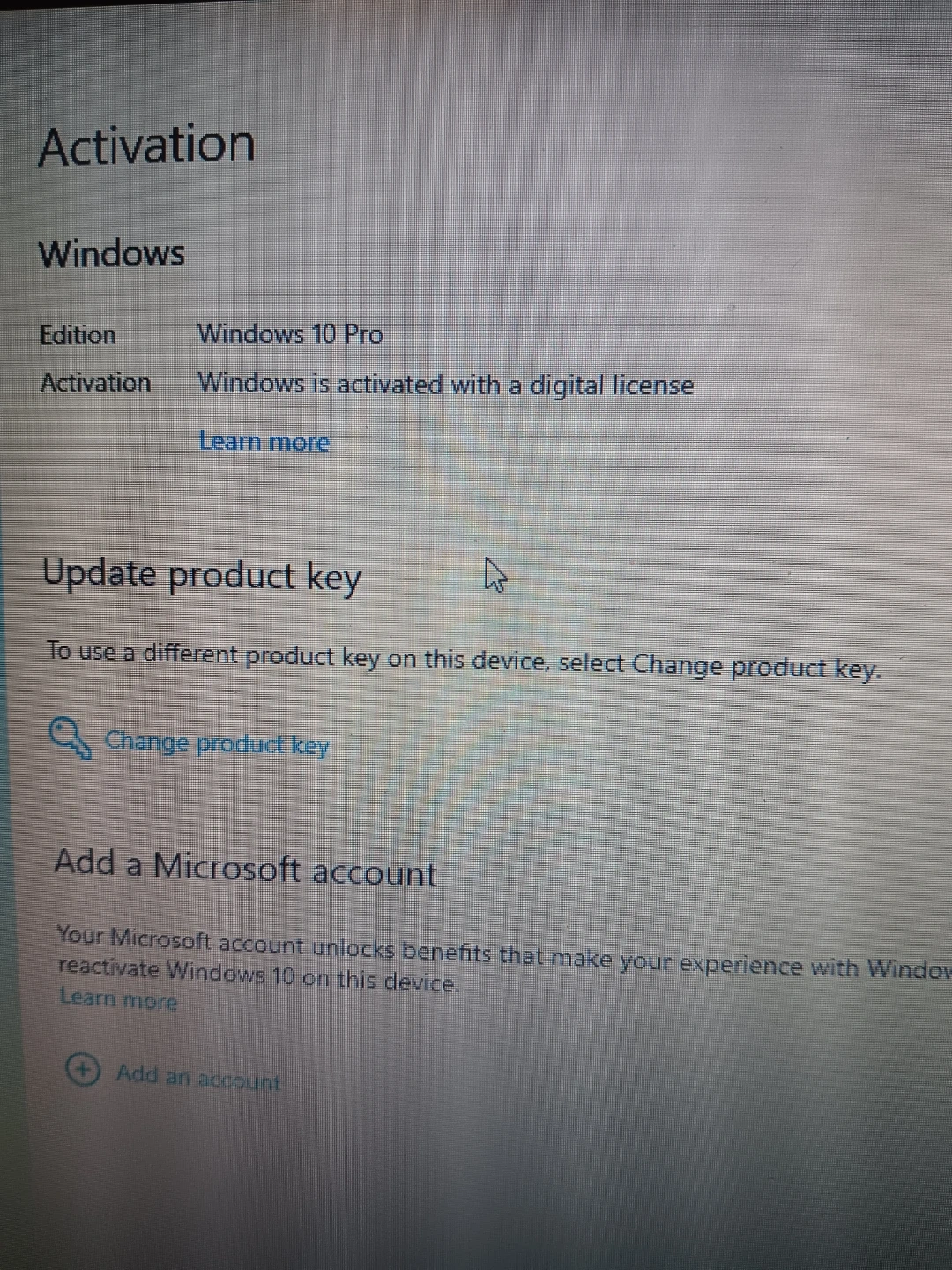Click the word 'license' in the activation status
The width and height of the screenshot is (952, 1270).
coord(653,385)
